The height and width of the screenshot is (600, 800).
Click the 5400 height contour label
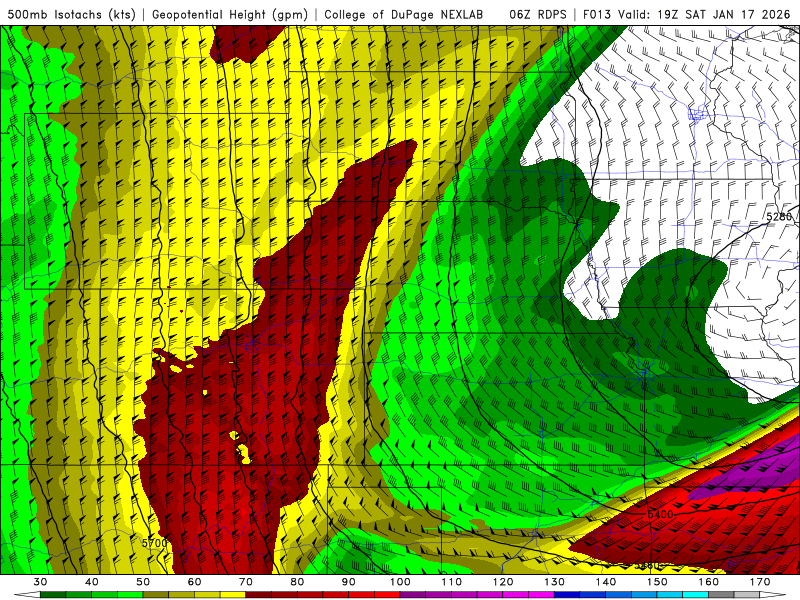pyautogui.click(x=660, y=514)
